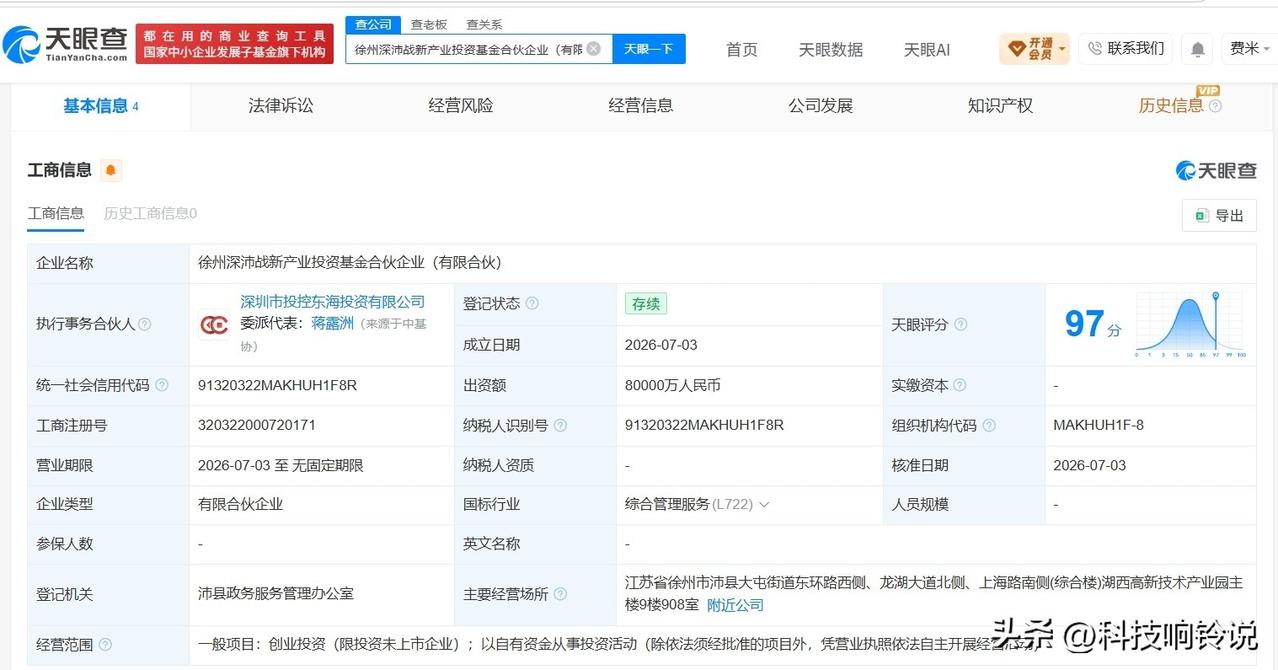Click the help icon beside 执行事务合伙人
The image size is (1278, 670).
pyautogui.click(x=144, y=325)
